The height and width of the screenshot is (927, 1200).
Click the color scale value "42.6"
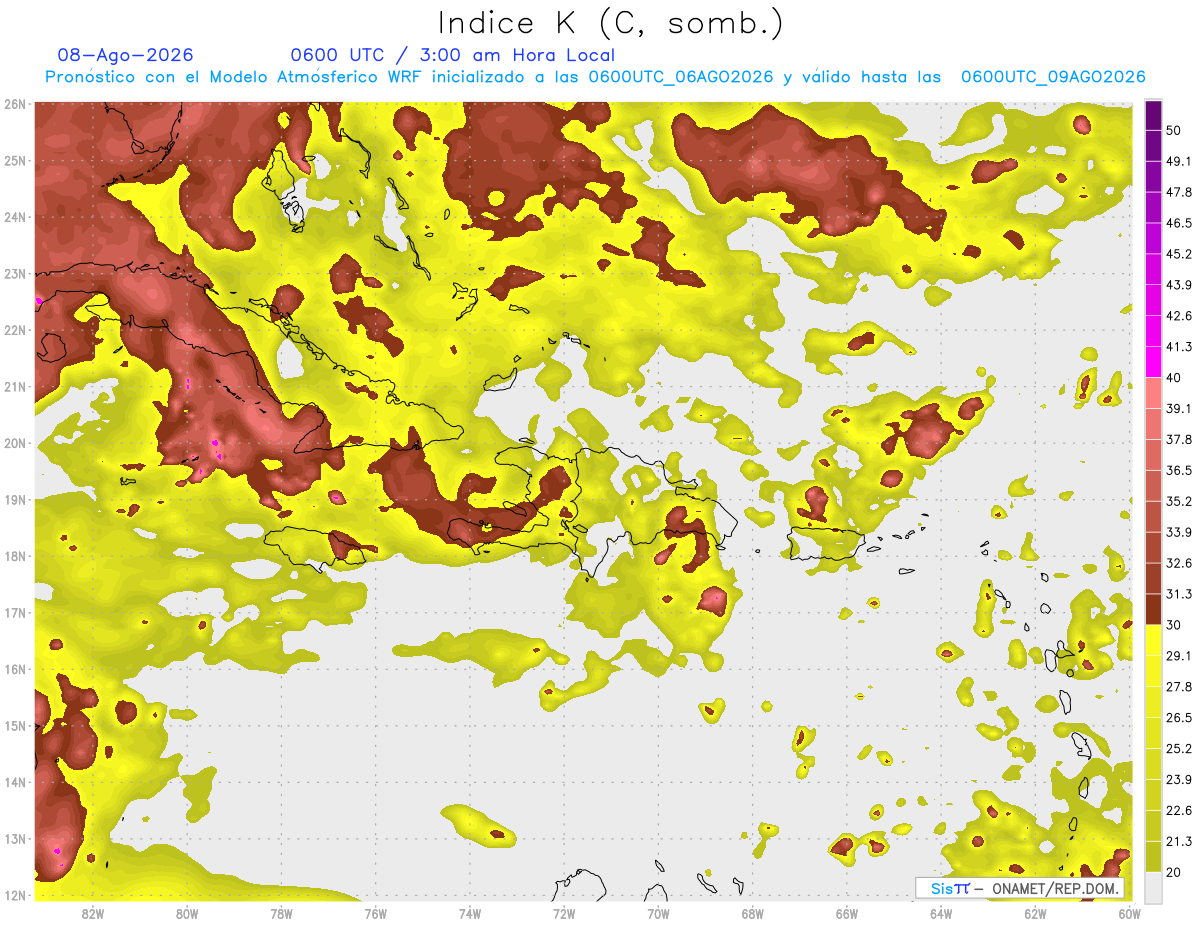point(1178,316)
